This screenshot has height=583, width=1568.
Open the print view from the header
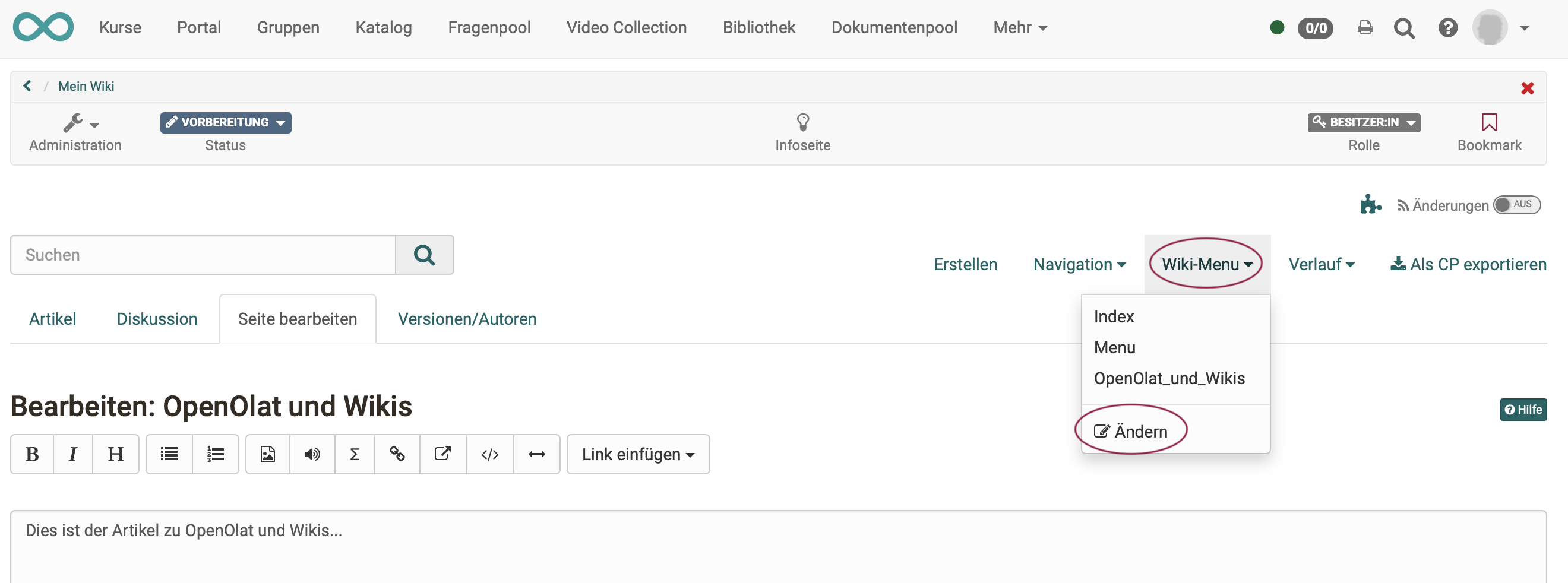(x=1365, y=28)
